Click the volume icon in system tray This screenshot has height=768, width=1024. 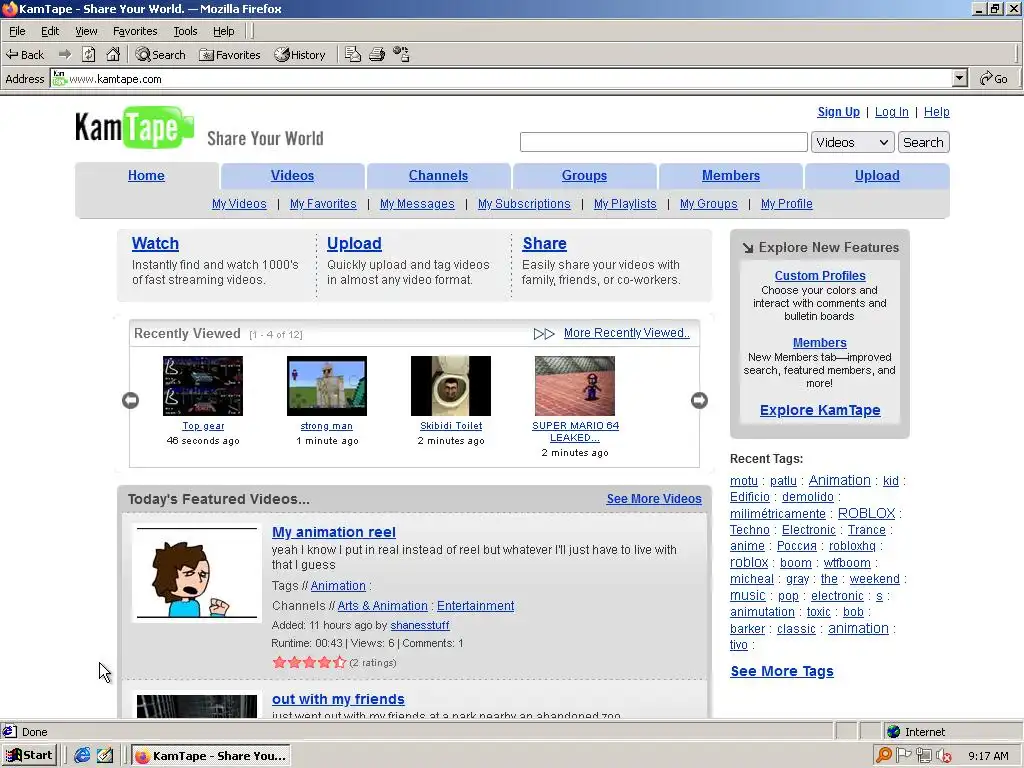[x=944, y=756]
